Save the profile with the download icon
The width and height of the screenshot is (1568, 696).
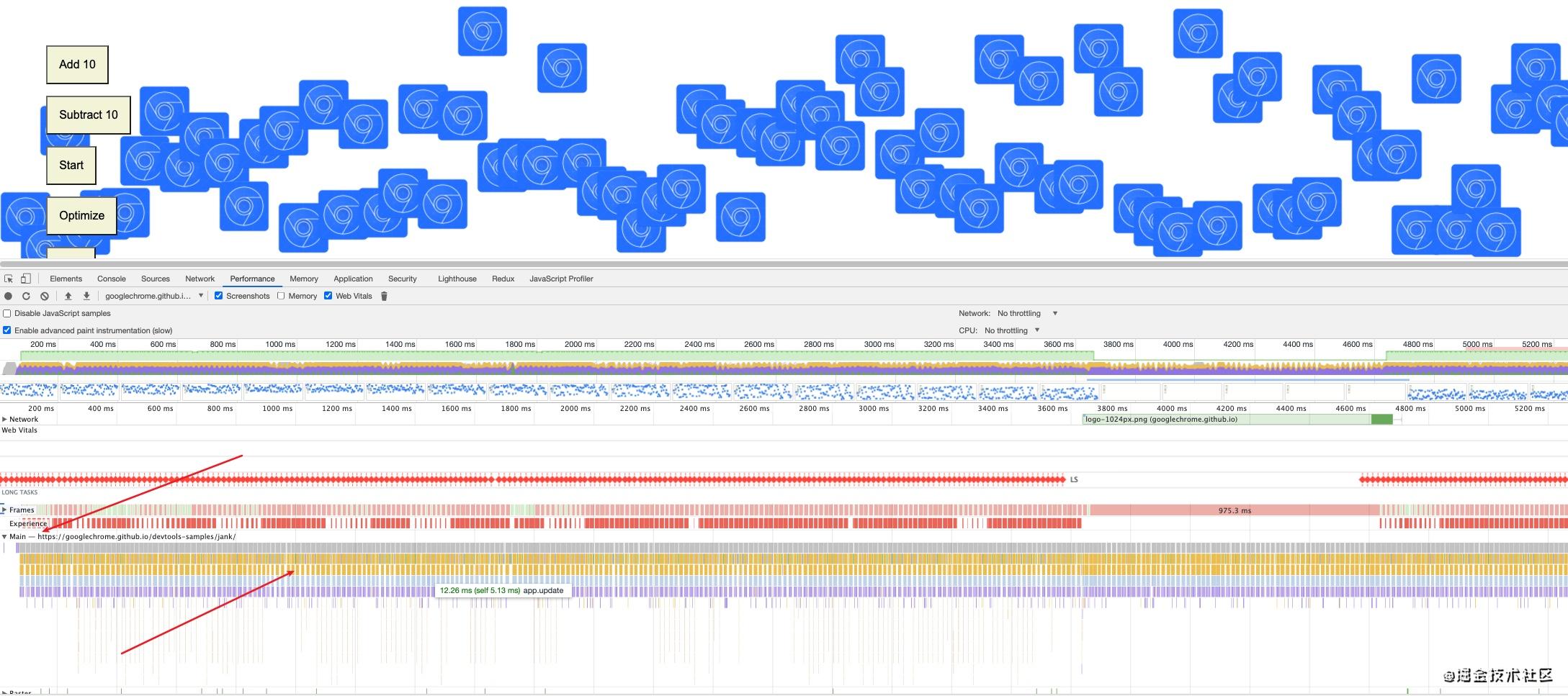pos(86,296)
